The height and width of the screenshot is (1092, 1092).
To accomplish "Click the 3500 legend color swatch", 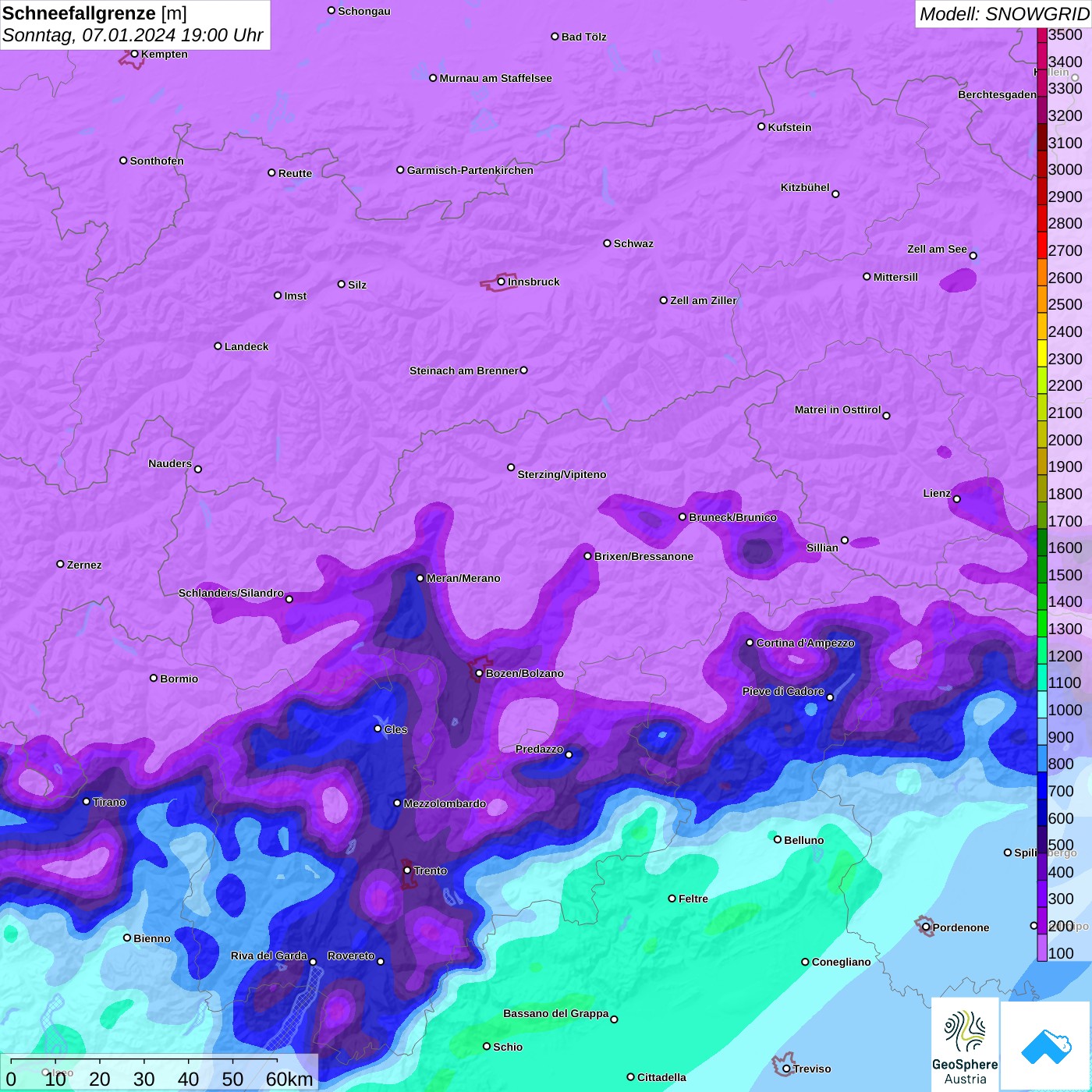I will (x=1042, y=35).
